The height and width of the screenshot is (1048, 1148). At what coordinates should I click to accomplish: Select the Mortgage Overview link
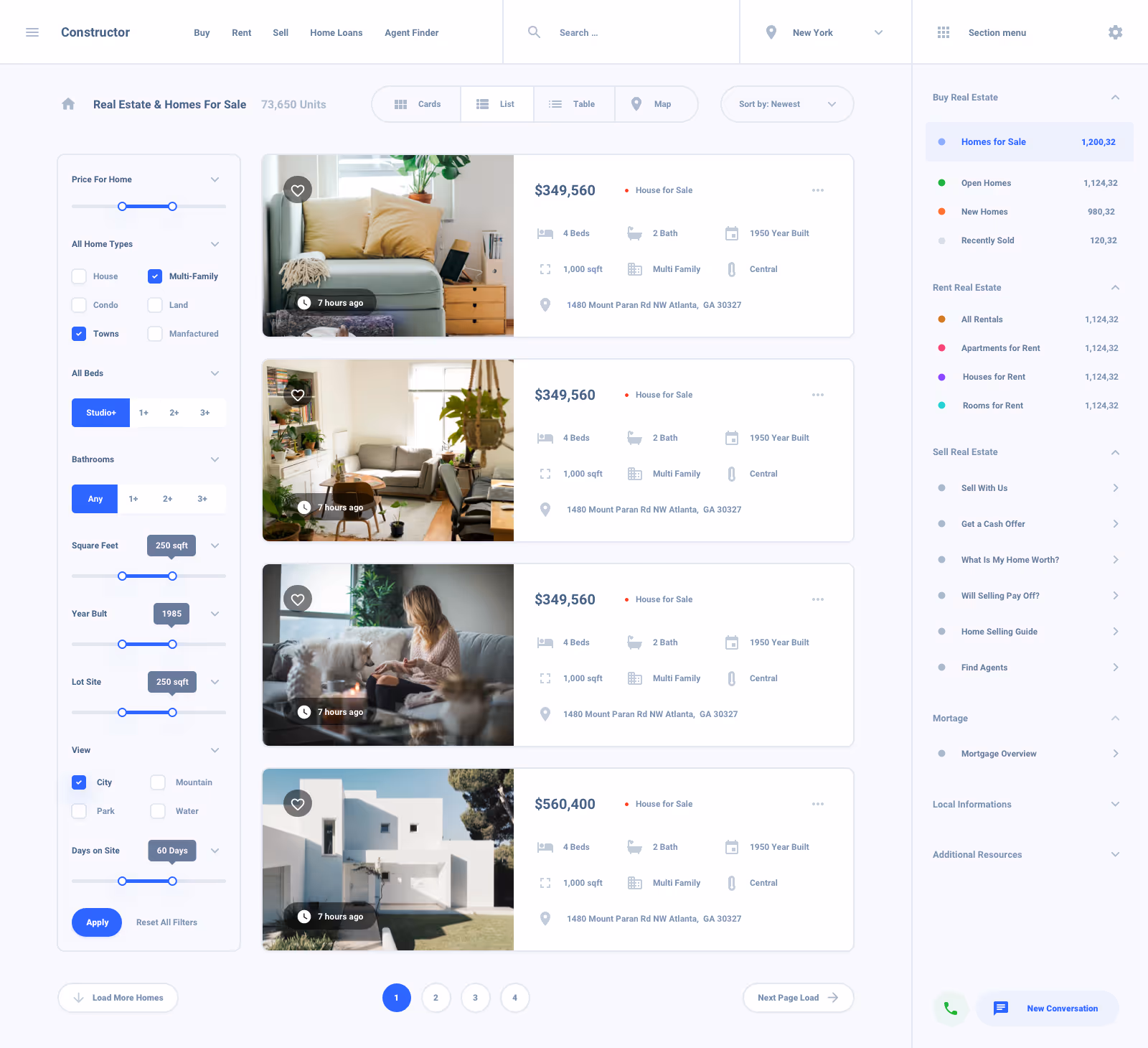tap(998, 754)
